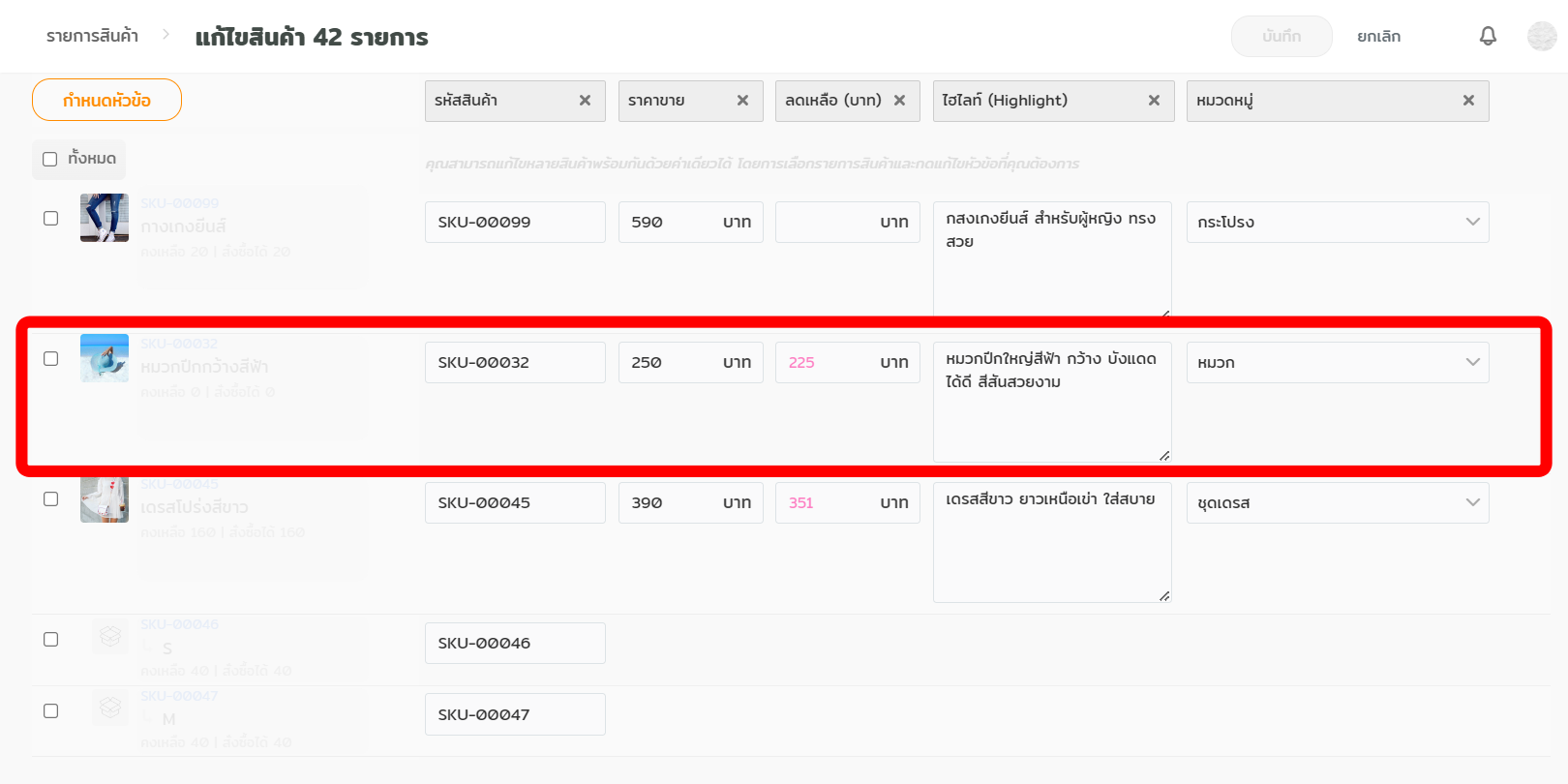This screenshot has height=784, width=1568.
Task: Open the notifications bell icon
Action: click(x=1488, y=36)
